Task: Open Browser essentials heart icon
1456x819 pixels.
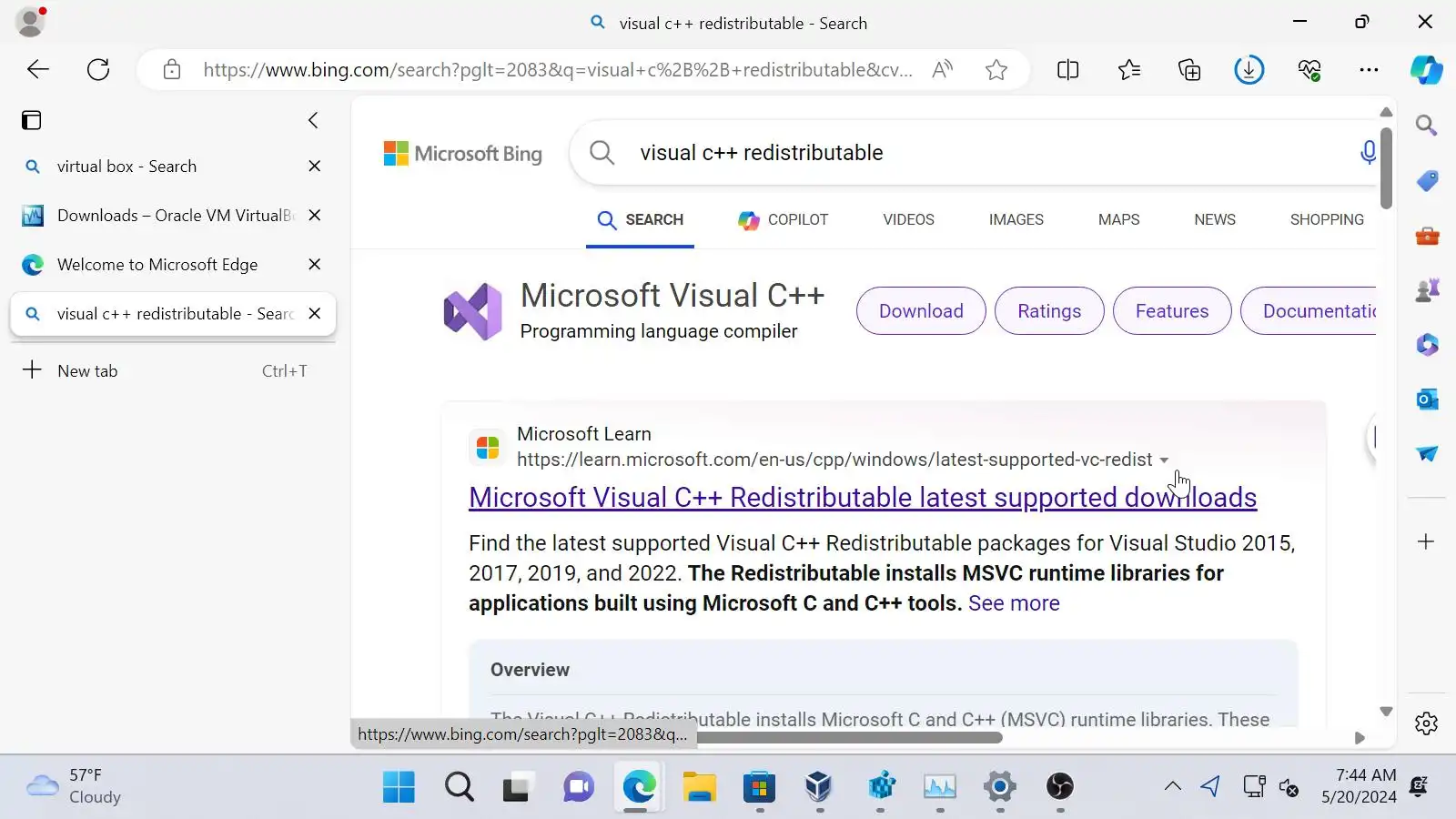Action: tap(1309, 69)
